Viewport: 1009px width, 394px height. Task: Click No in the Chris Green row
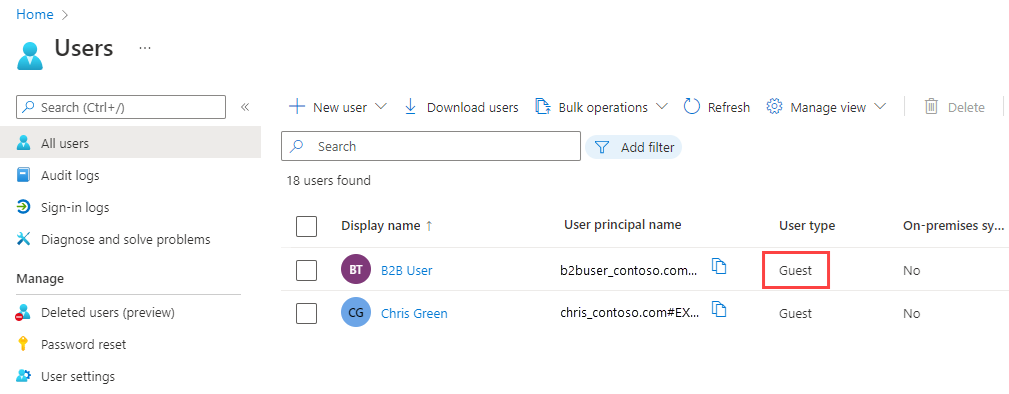coord(911,314)
